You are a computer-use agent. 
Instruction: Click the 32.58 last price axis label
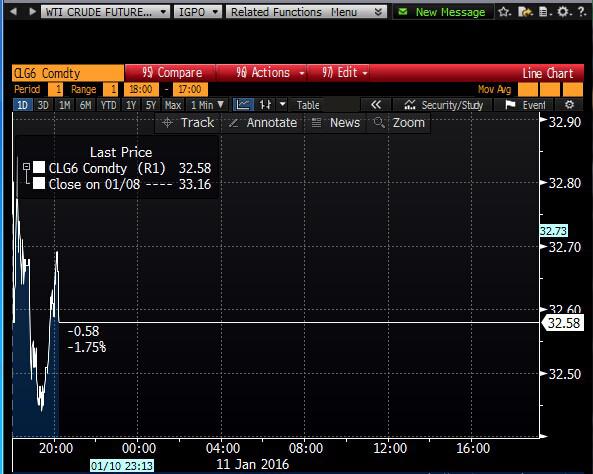pyautogui.click(x=563, y=323)
